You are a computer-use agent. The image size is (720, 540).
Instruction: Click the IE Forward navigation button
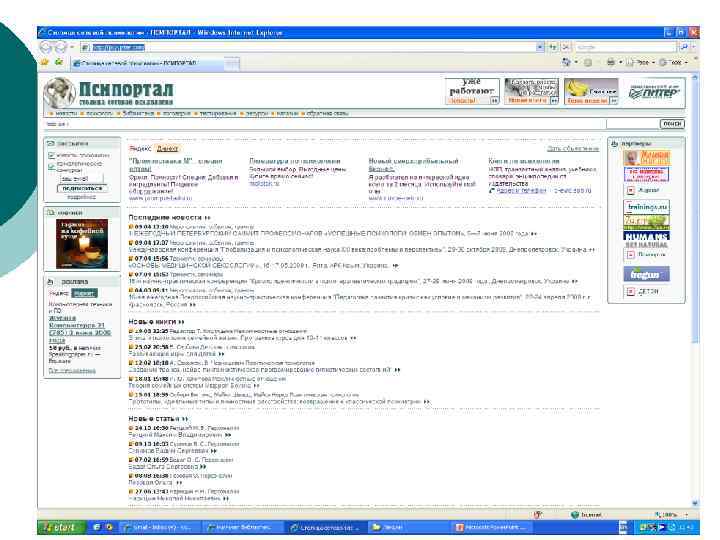pyautogui.click(x=61, y=47)
